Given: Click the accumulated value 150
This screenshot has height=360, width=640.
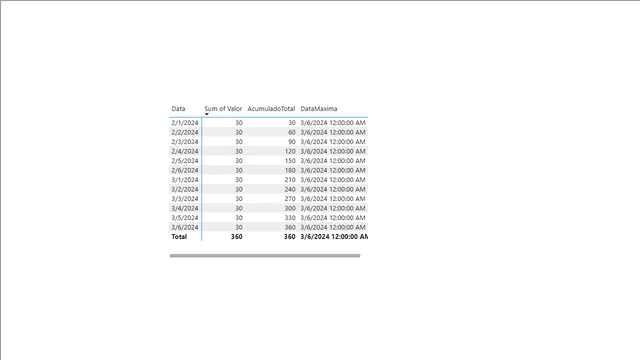Looking at the screenshot, I should tap(290, 160).
